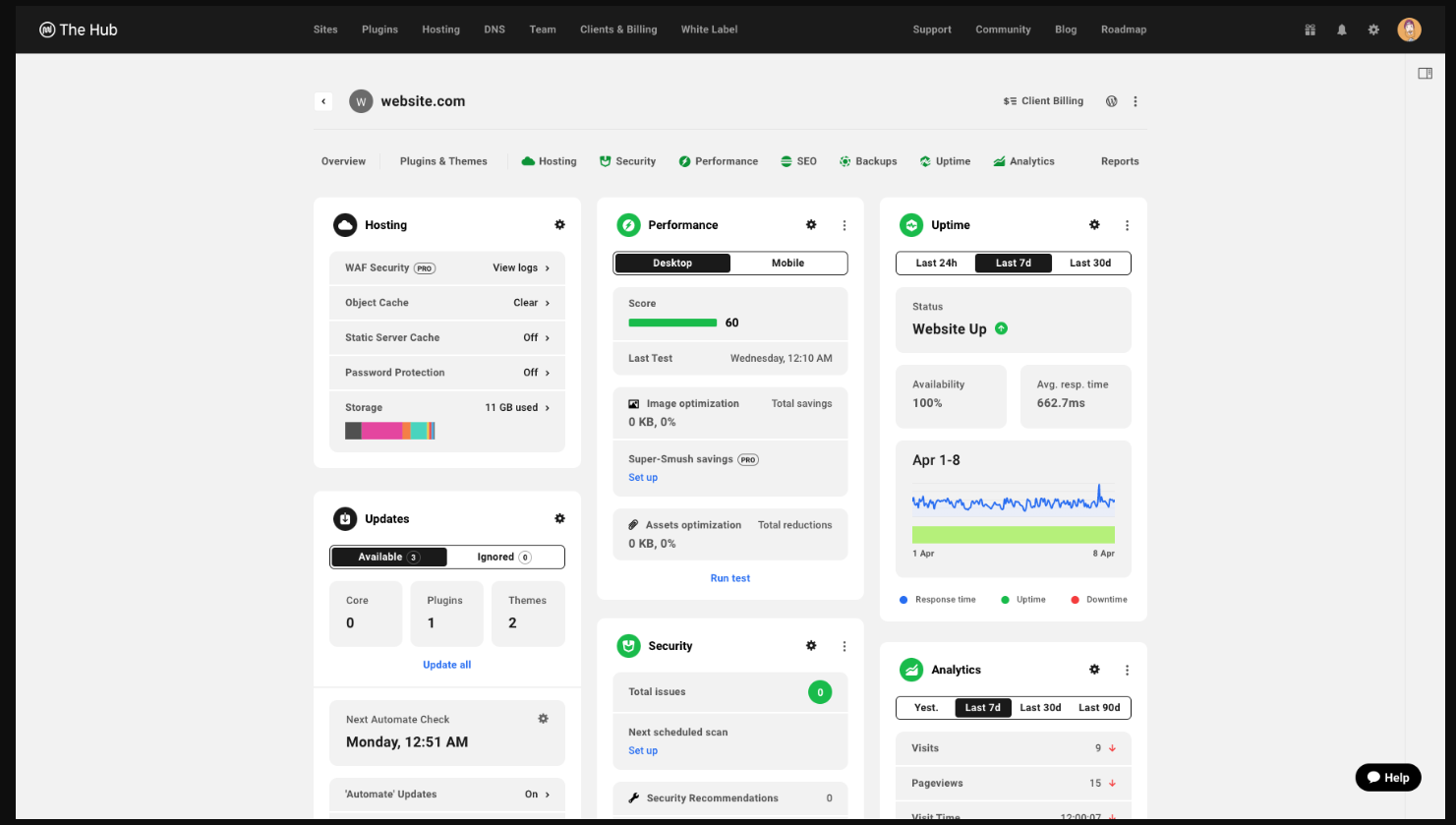Switch Performance test to Mobile
This screenshot has width=1456, height=825.
(787, 263)
